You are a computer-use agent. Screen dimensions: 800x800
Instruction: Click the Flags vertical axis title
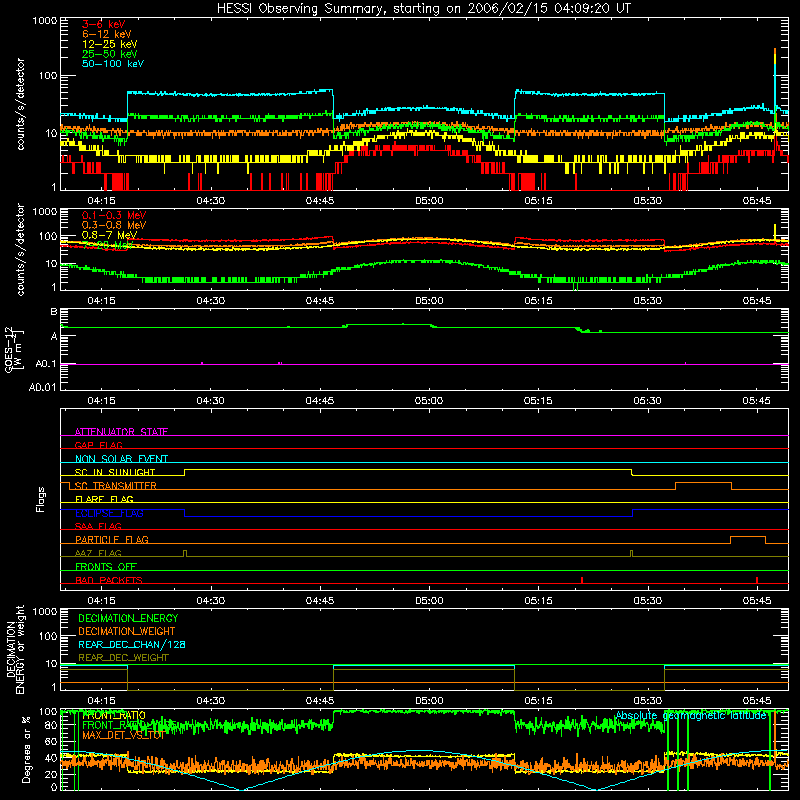click(41, 499)
